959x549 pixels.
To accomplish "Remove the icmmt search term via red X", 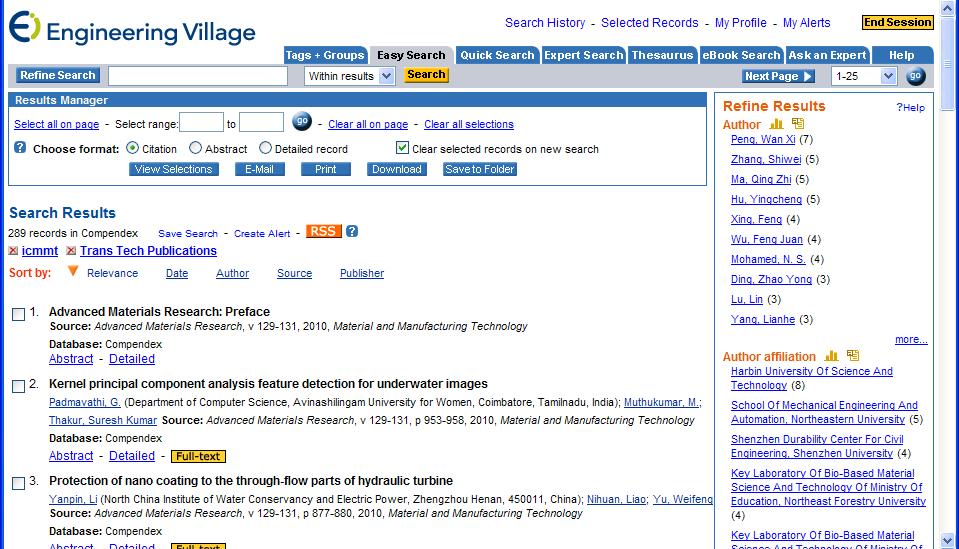I will [x=13, y=251].
